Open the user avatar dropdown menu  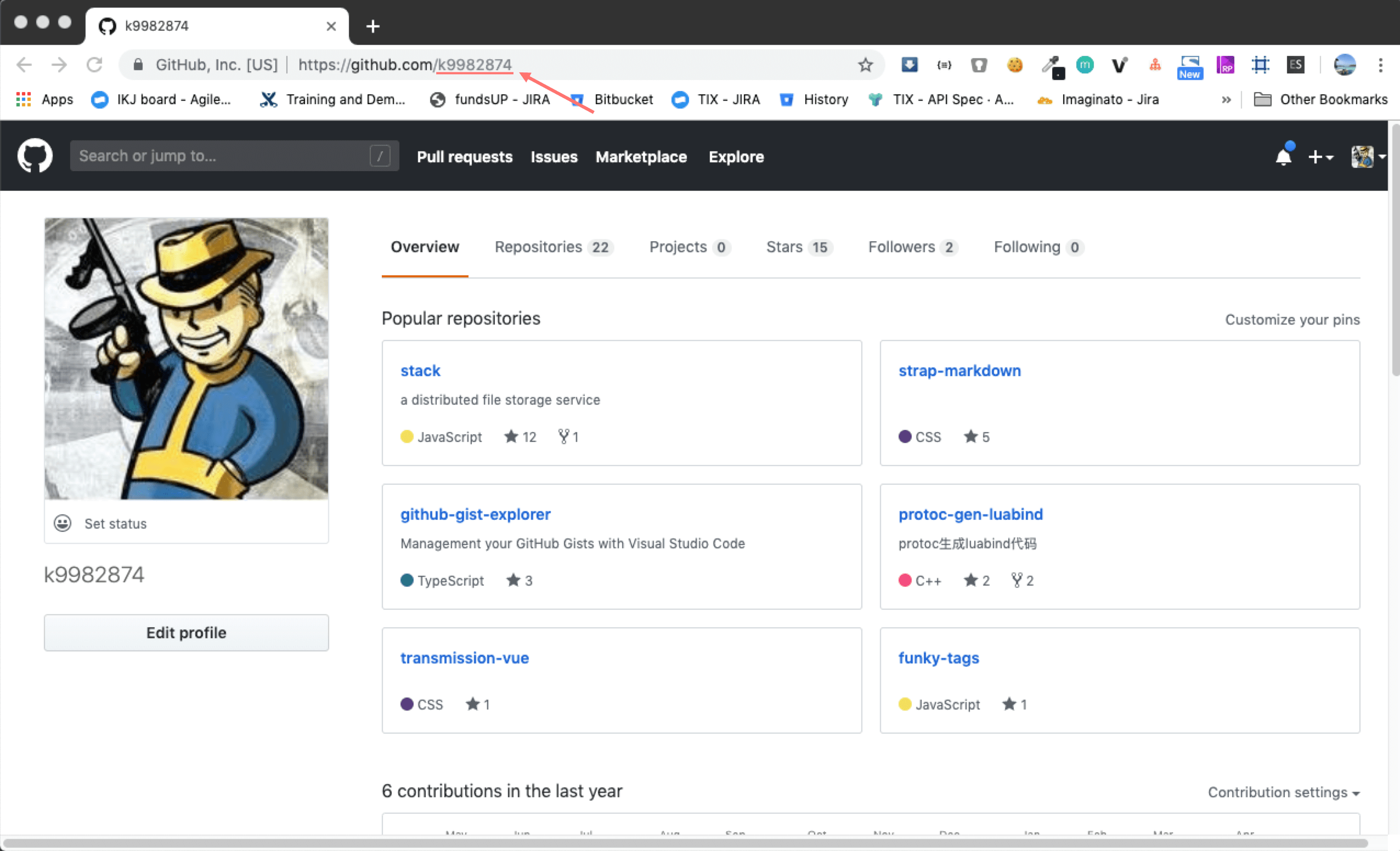(1366, 156)
